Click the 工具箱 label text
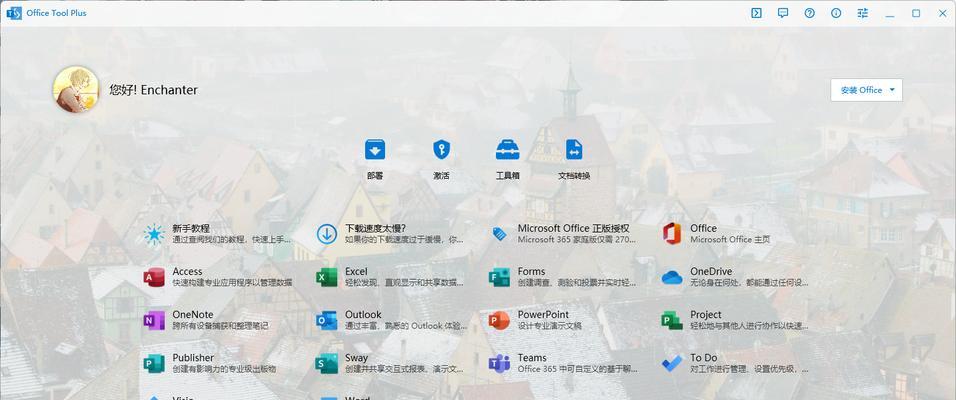The width and height of the screenshot is (956, 400). (x=507, y=176)
